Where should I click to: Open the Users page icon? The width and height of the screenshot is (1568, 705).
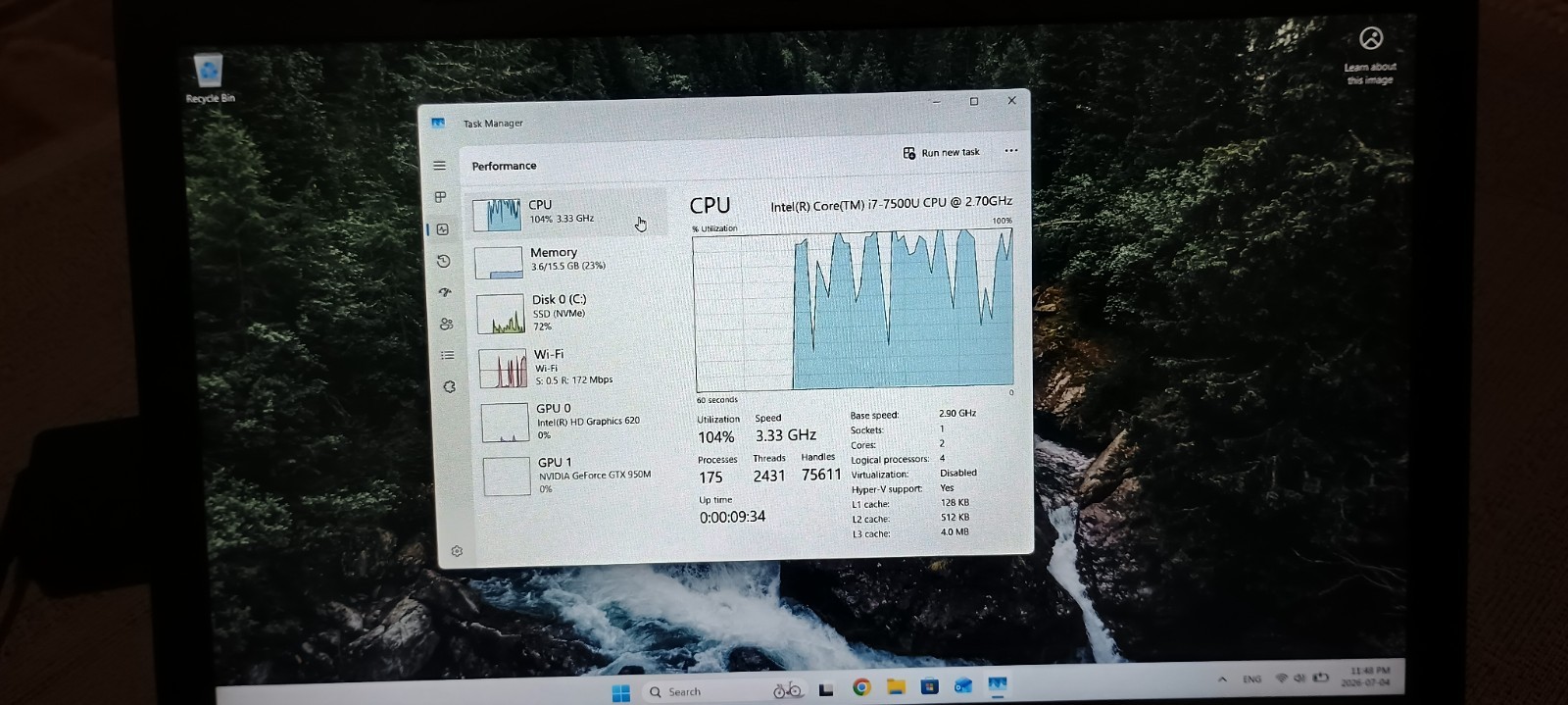pos(446,324)
